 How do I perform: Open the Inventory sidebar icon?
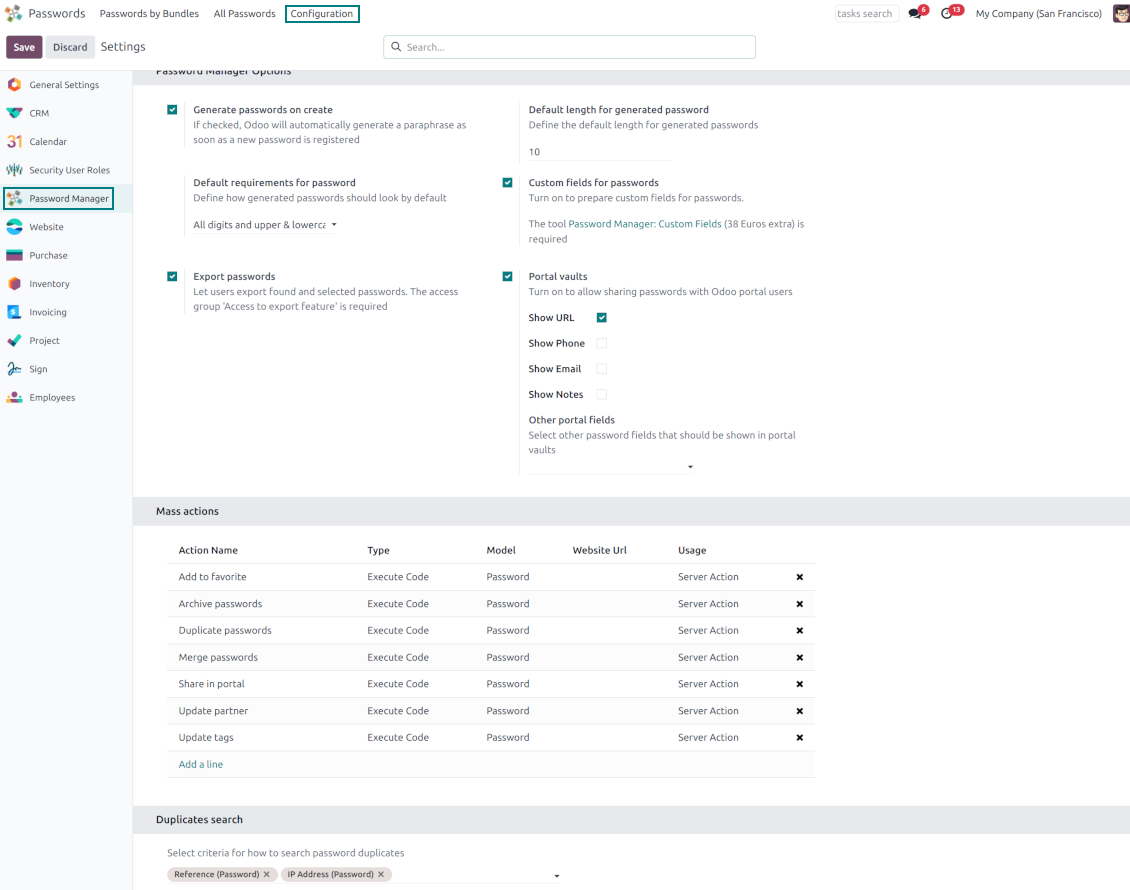(x=14, y=284)
